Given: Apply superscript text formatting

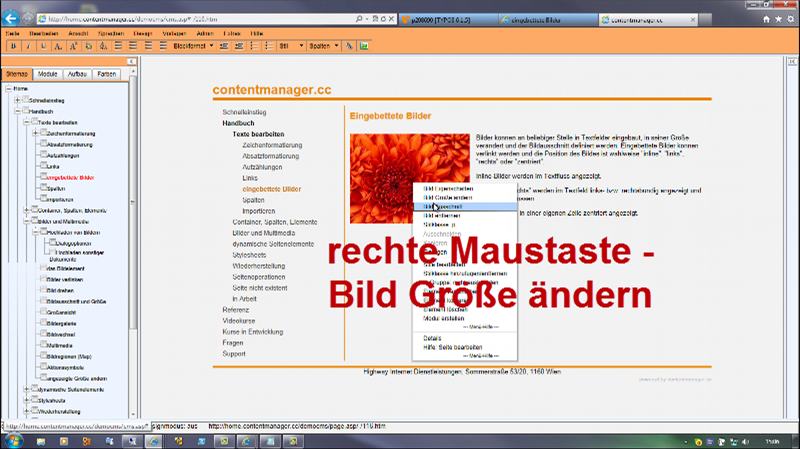Looking at the screenshot, I should 73,46.
